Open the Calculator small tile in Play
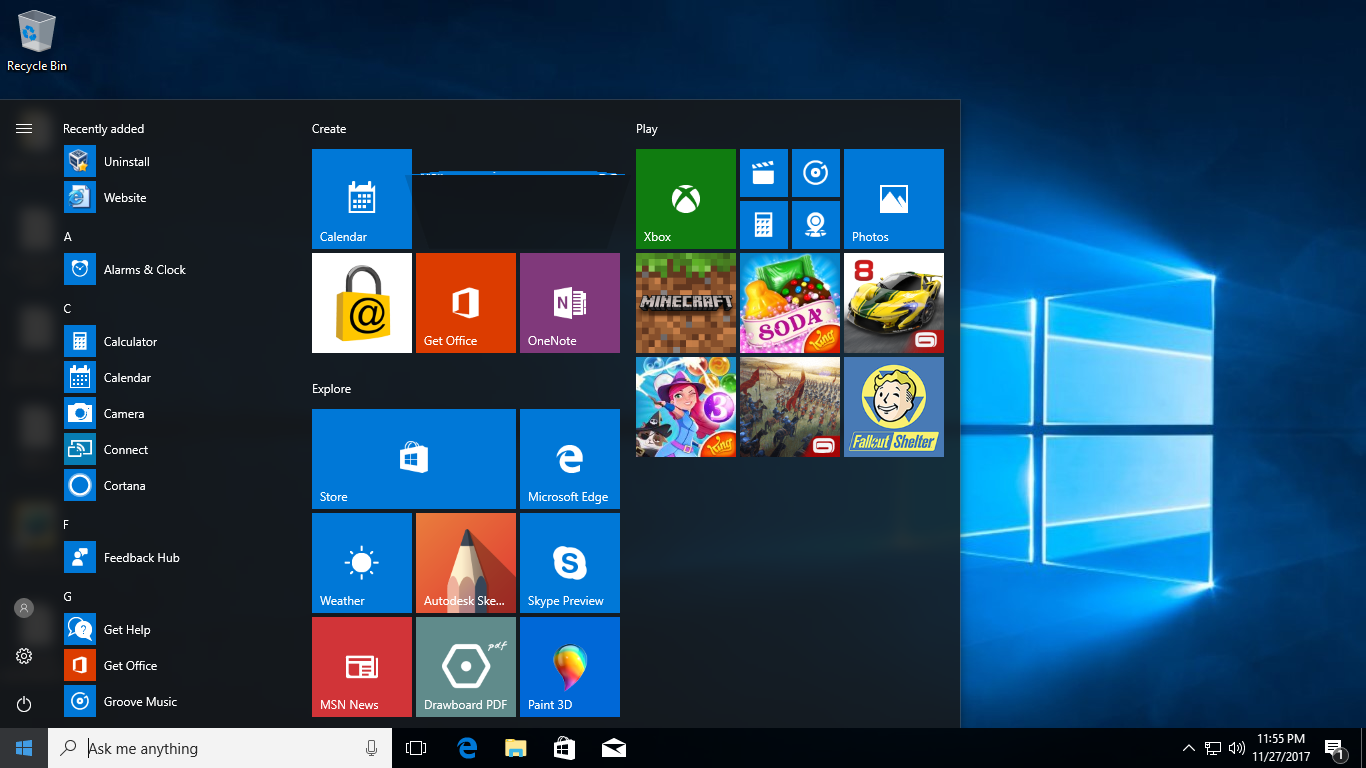 coord(764,225)
